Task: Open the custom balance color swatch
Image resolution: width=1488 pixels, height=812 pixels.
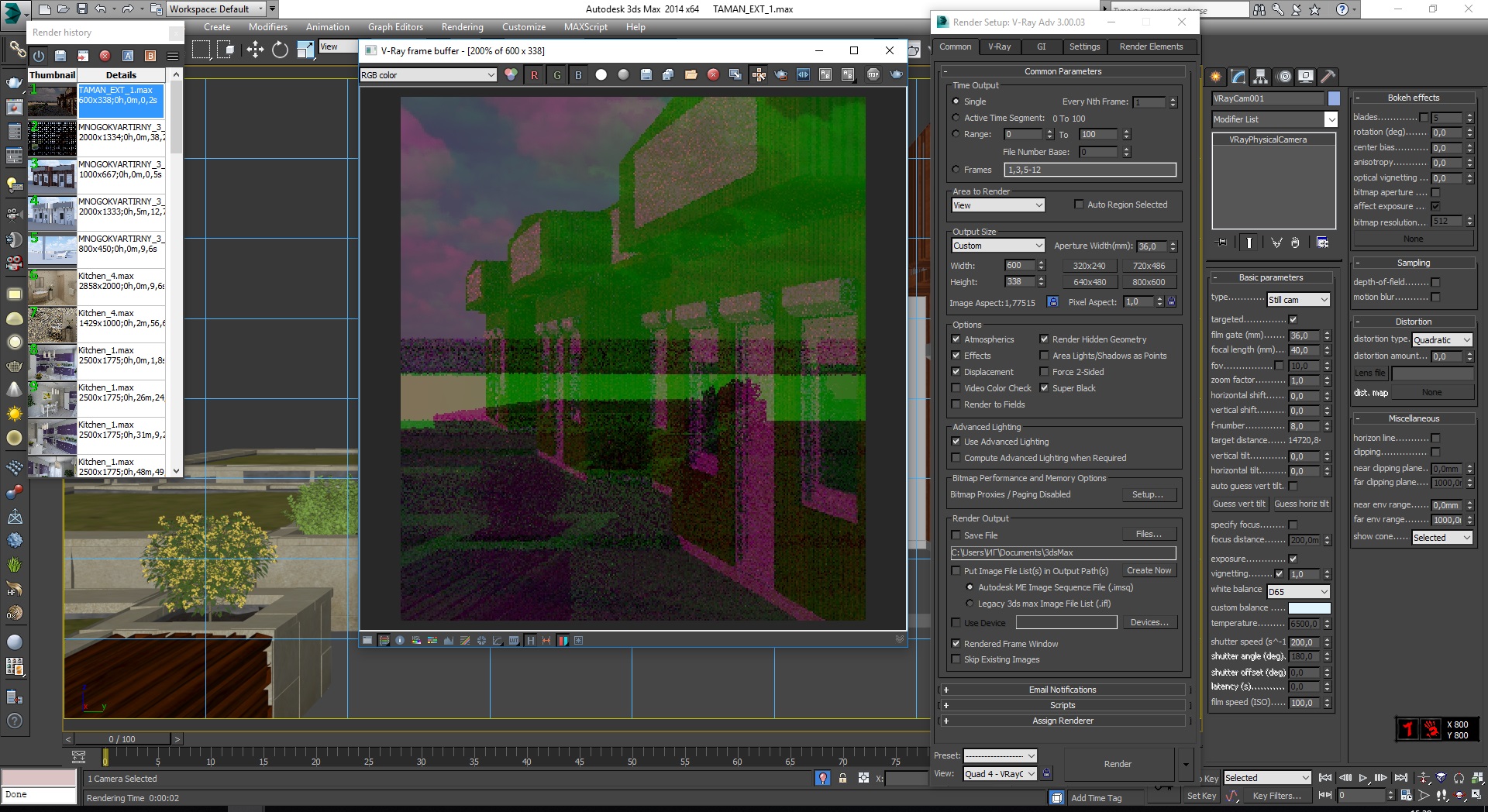Action: [x=1309, y=608]
